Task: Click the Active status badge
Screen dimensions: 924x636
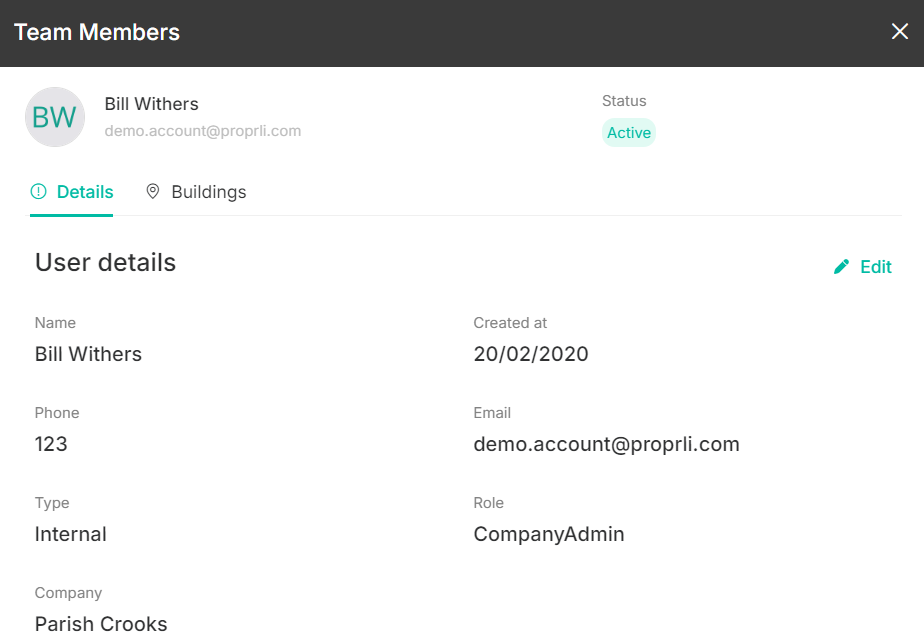Action: tap(629, 133)
